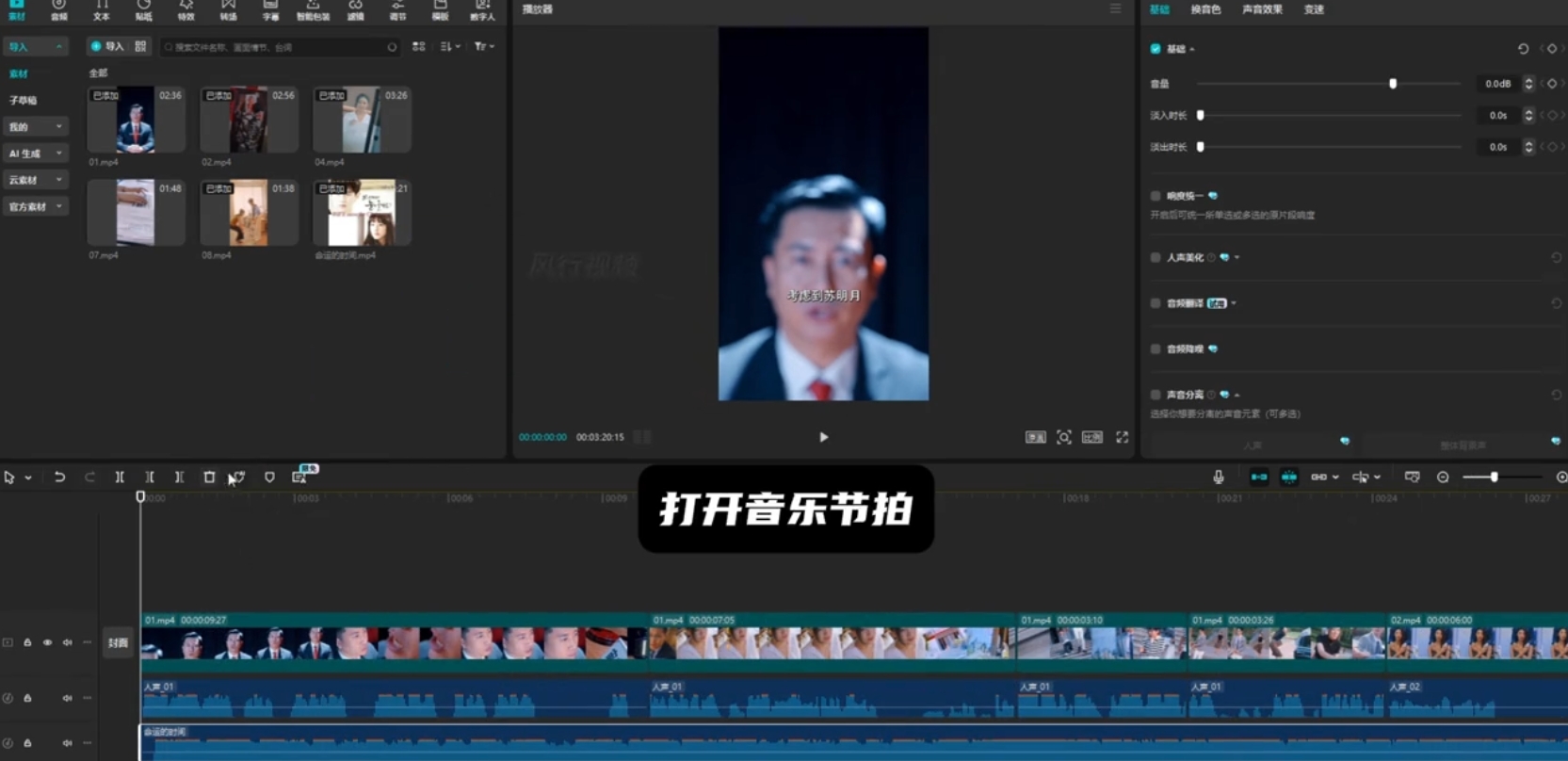This screenshot has width=1568, height=761.
Task: Add a marker with the shield icon
Action: point(269,478)
